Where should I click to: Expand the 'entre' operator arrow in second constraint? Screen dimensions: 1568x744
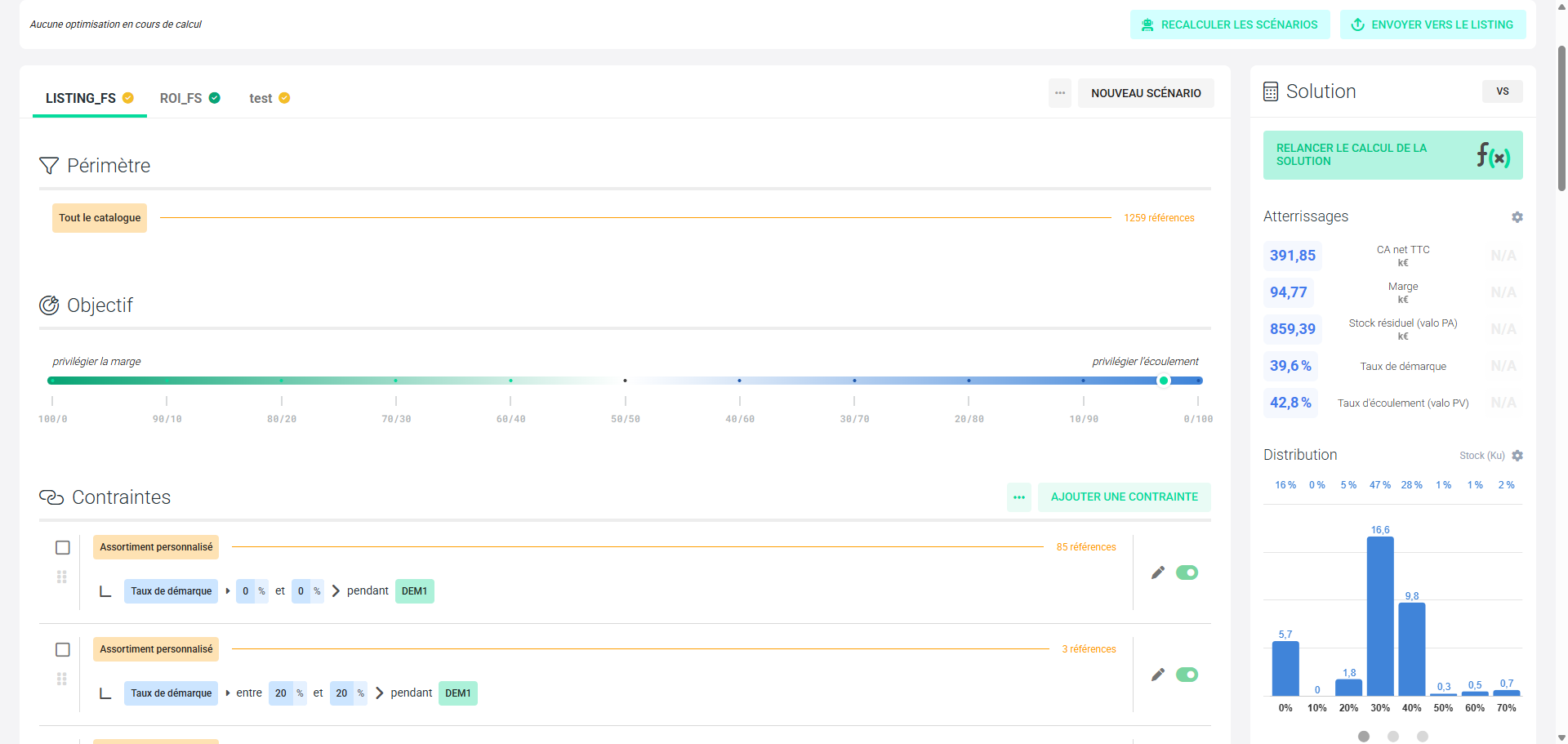click(x=228, y=693)
